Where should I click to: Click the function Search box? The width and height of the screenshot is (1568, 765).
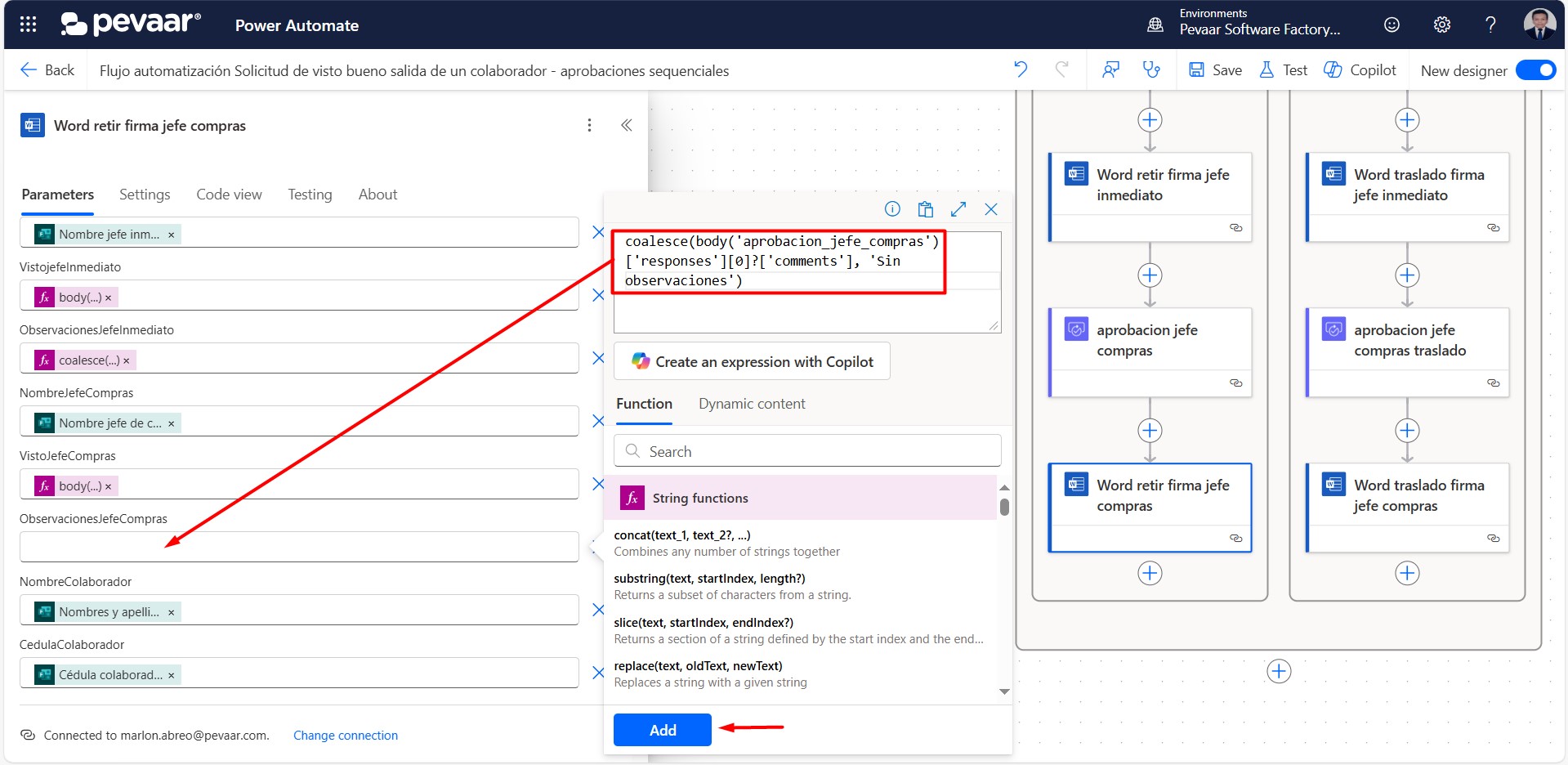(x=807, y=451)
